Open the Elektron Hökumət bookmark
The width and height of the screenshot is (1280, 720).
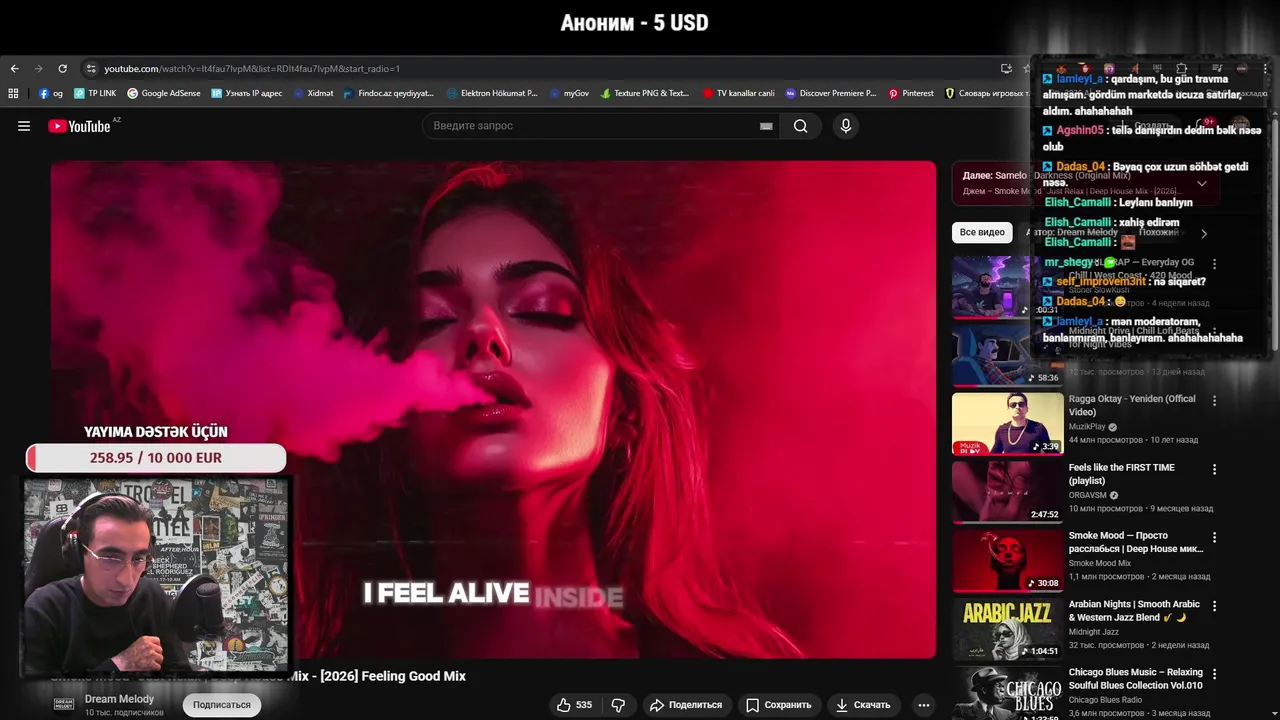[492, 93]
